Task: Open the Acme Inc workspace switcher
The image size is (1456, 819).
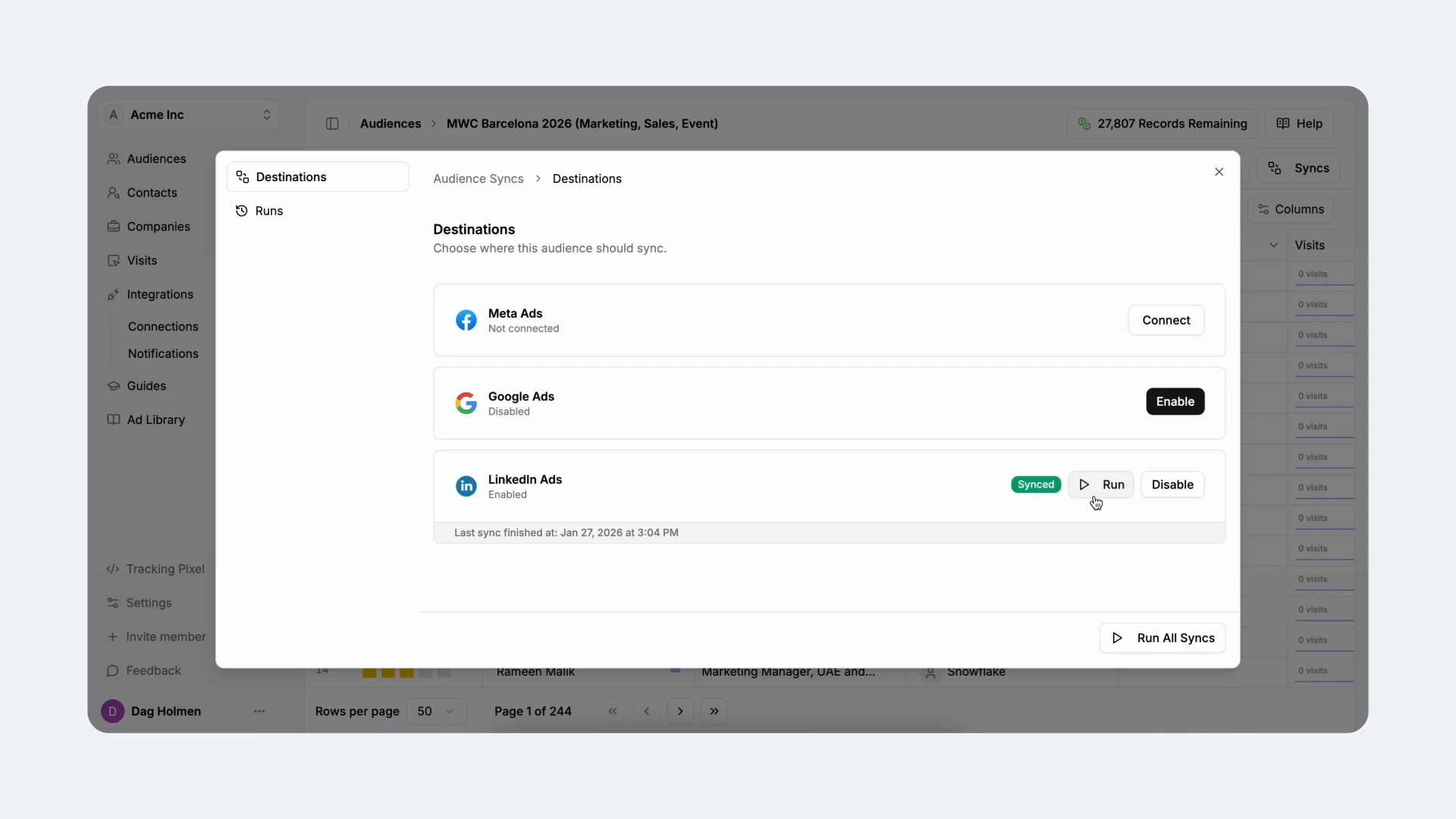Action: 189,115
